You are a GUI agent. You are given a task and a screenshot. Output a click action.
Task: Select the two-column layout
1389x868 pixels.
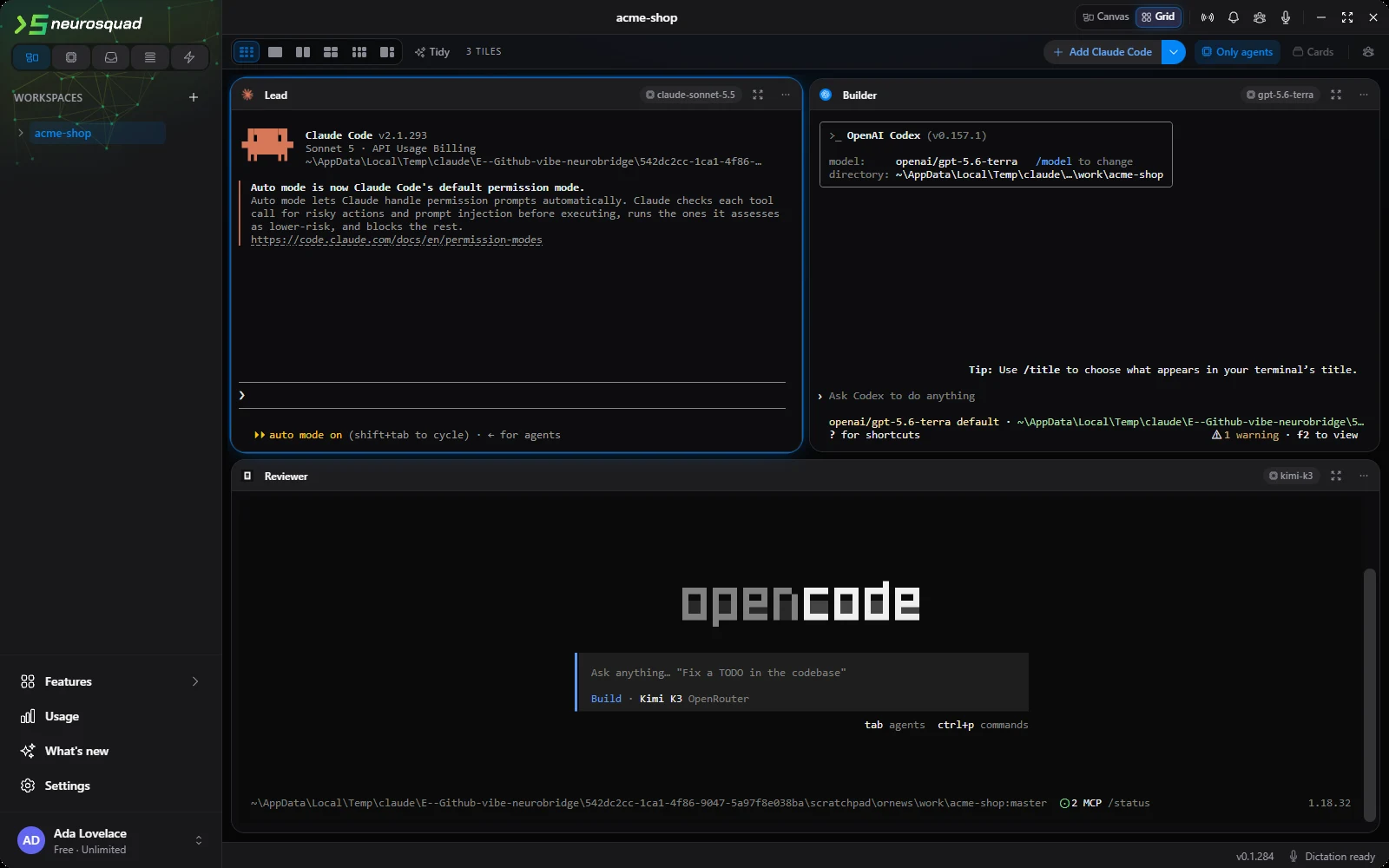[x=303, y=52]
